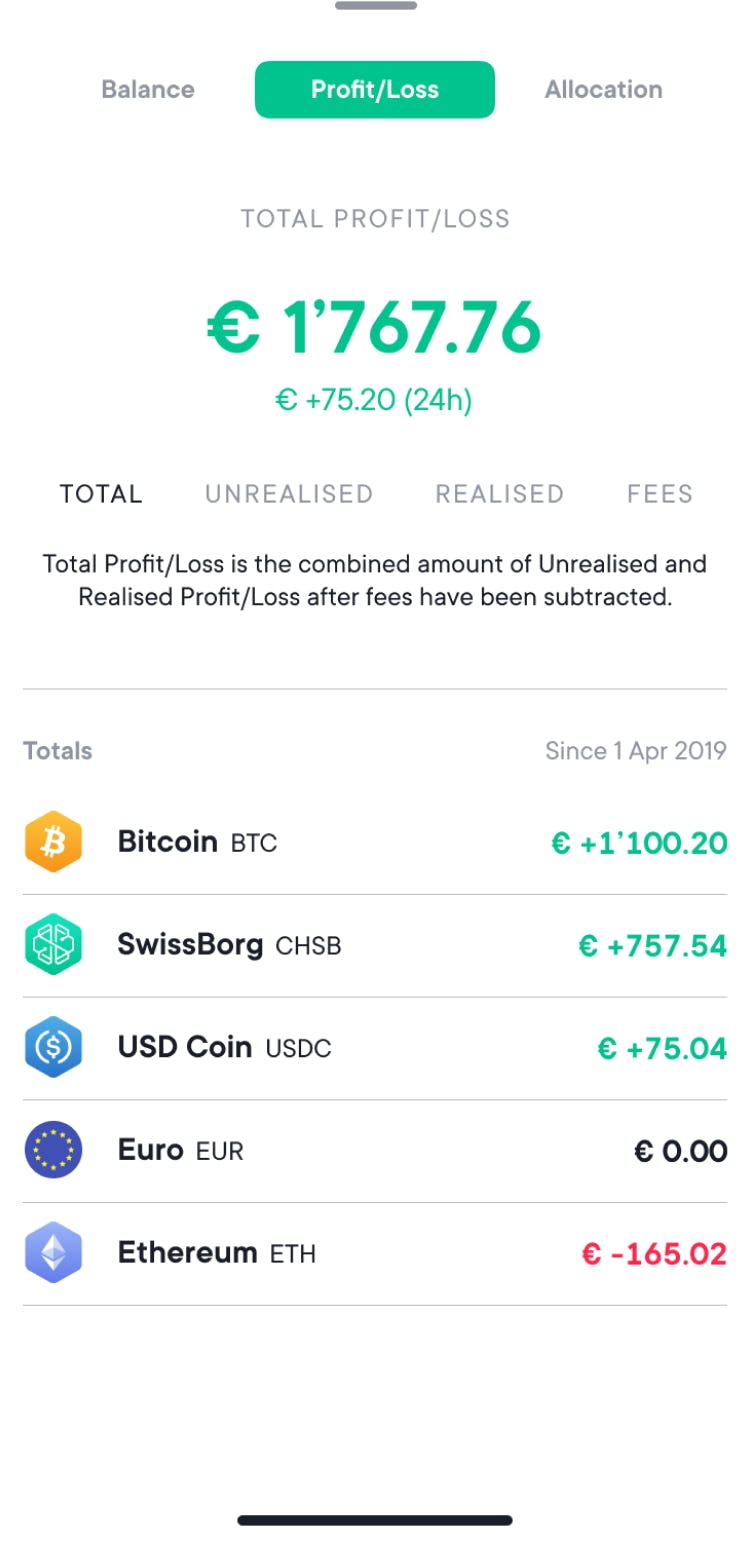
Task: Tap the € +75.20 (24h) change text
Action: pos(374,400)
